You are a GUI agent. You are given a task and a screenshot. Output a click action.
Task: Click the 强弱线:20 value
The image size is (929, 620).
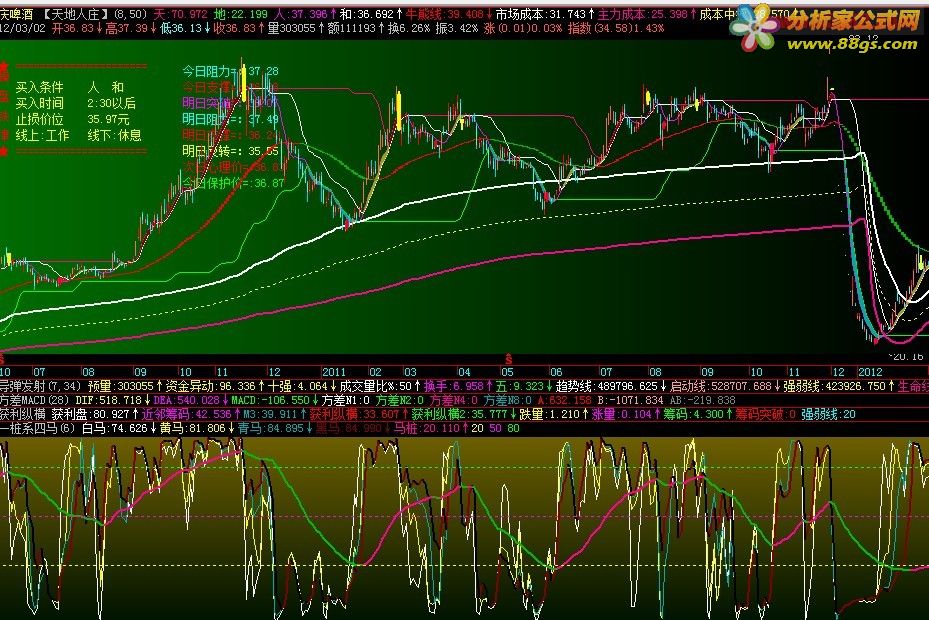coord(829,414)
